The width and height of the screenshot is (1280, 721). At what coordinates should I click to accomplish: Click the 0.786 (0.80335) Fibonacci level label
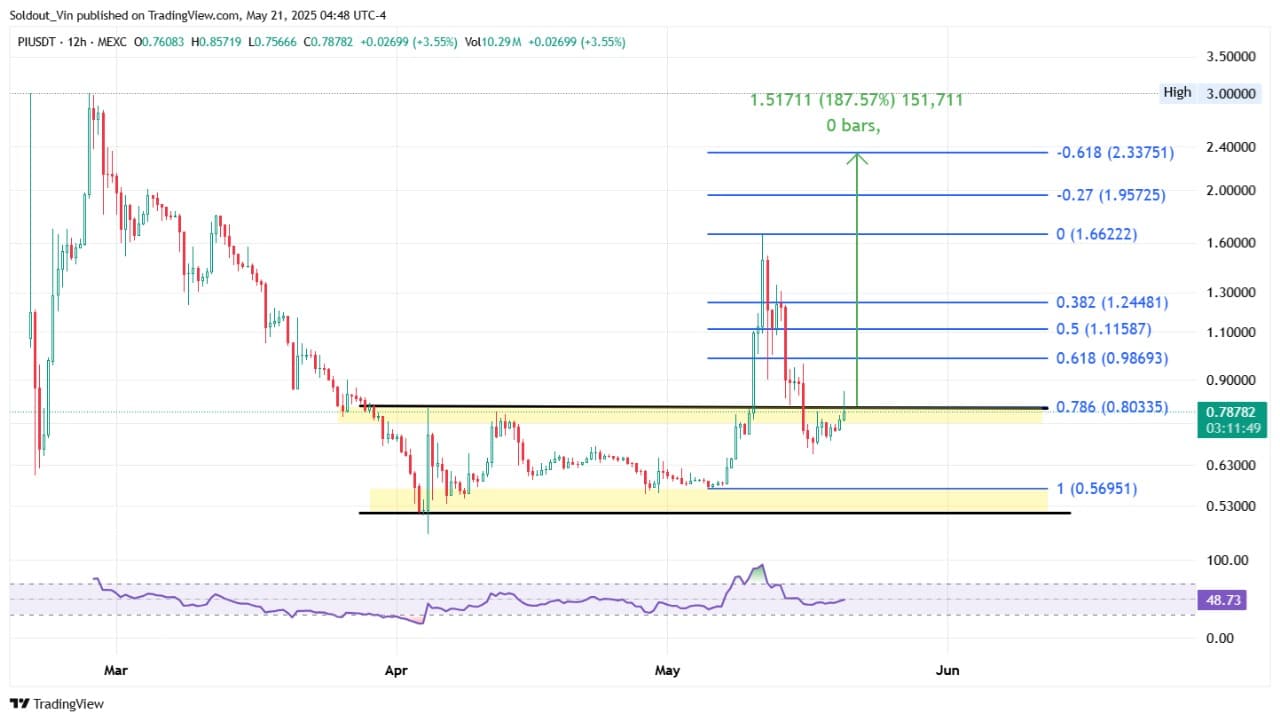click(x=1111, y=408)
